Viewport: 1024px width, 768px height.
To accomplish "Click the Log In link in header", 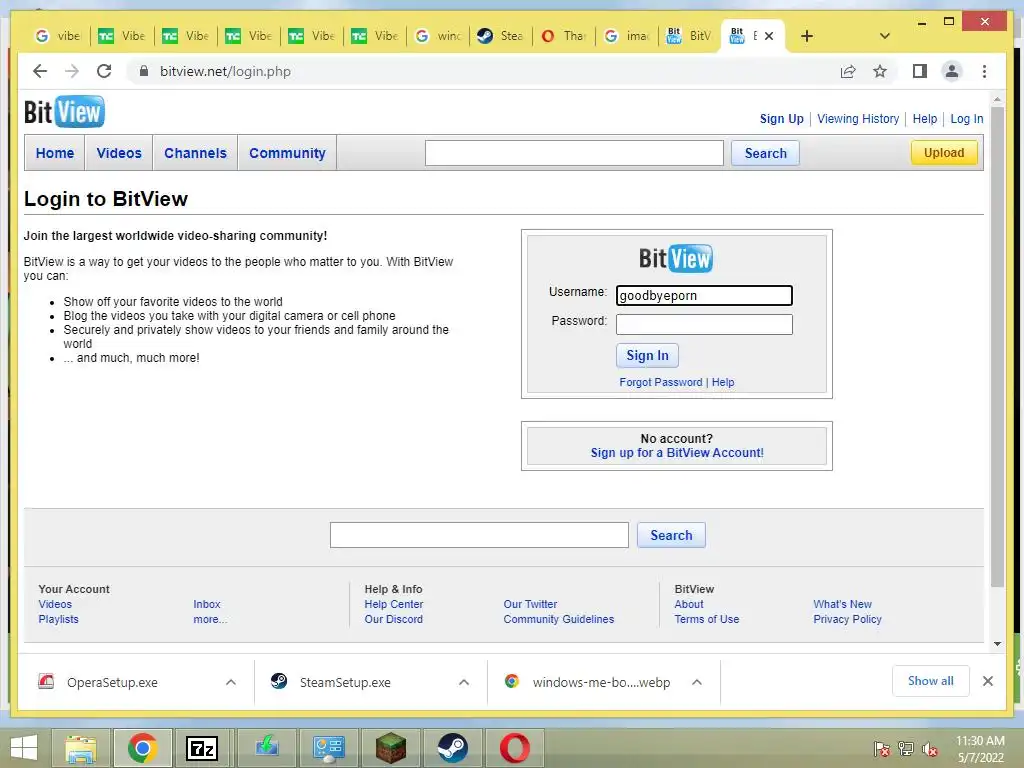I will click(967, 119).
